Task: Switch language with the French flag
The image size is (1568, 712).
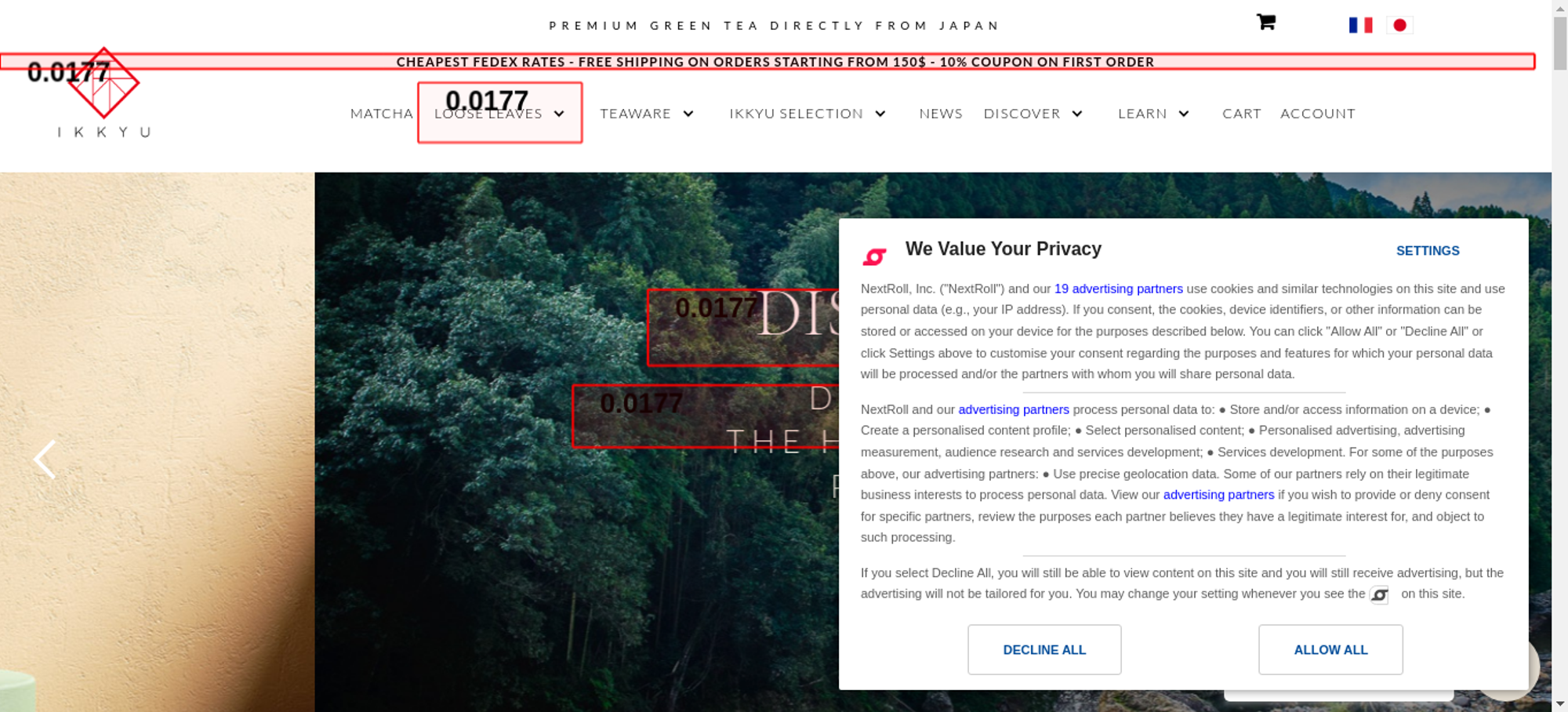Action: pos(1360,25)
